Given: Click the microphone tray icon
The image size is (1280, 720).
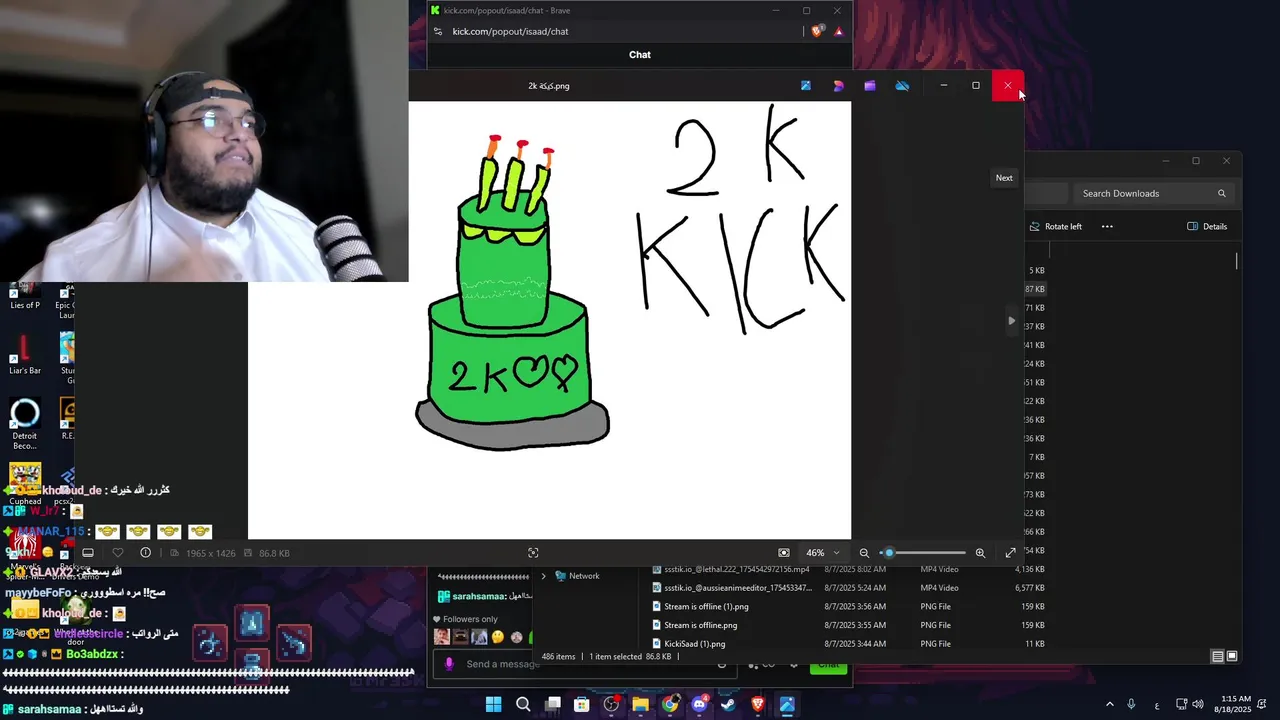Looking at the screenshot, I should [1131, 704].
